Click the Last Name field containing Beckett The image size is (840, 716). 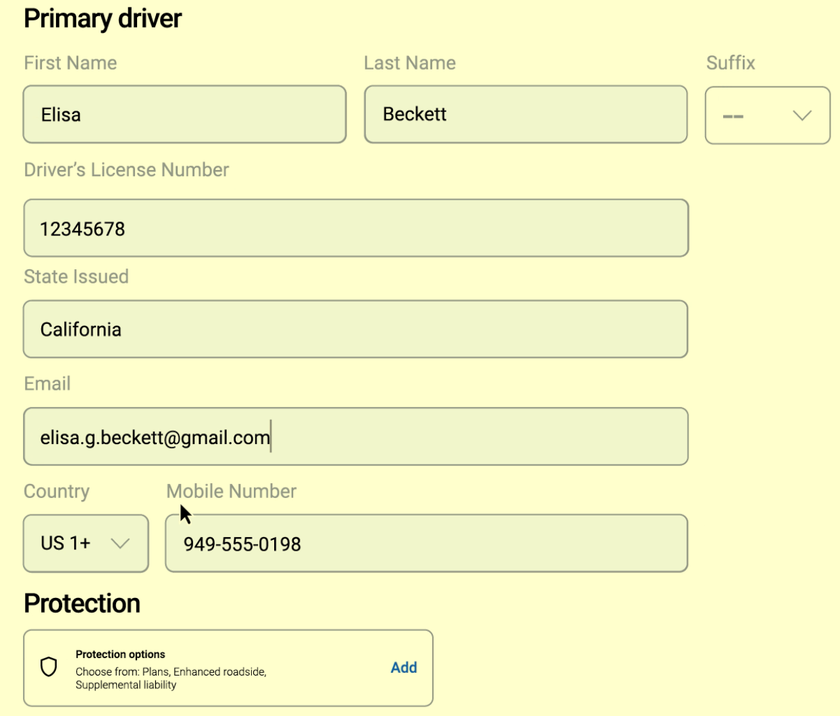click(525, 114)
